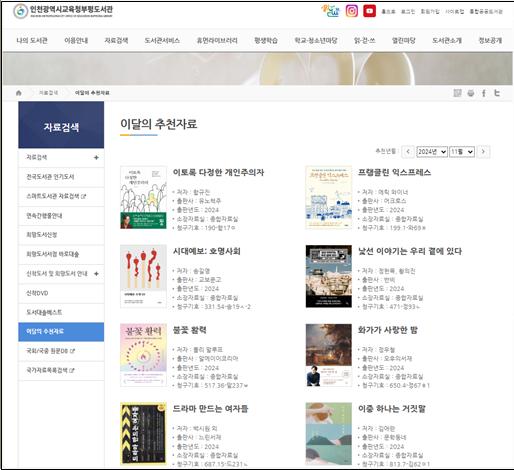This screenshot has height=470, width=514.
Task: Open title 이중 하나는 거짓말
Action: pos(392,409)
